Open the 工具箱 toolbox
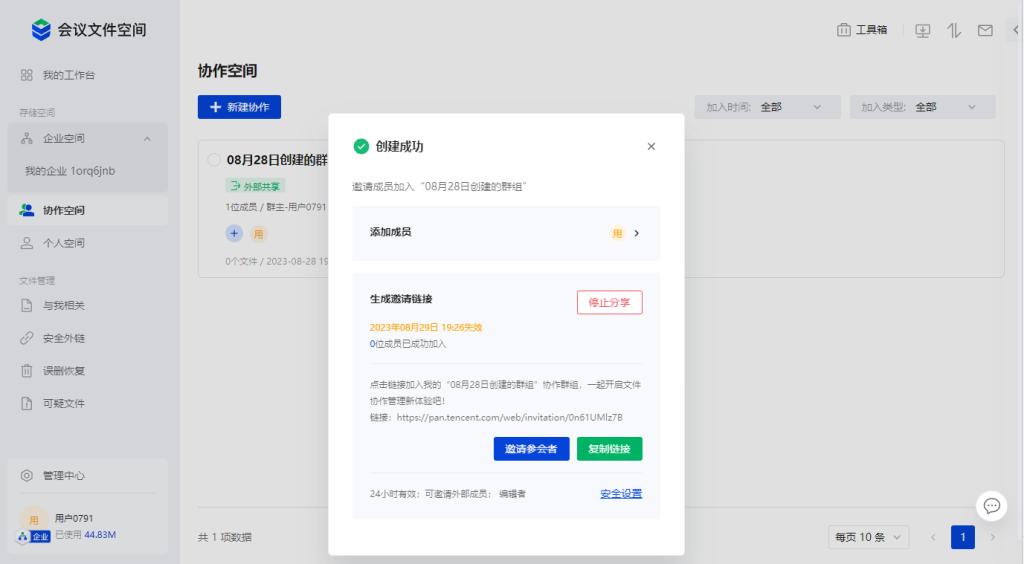1024x564 pixels. click(862, 30)
